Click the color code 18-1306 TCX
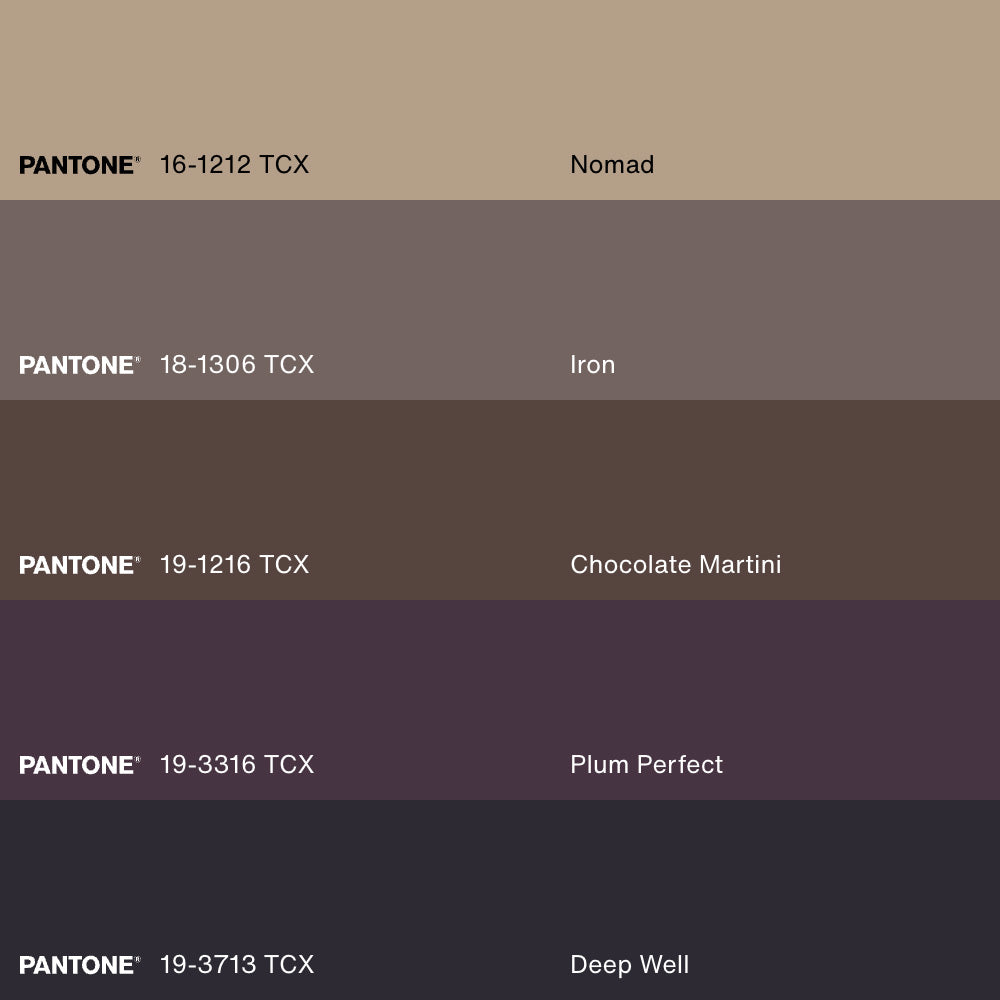Viewport: 1000px width, 1000px height. (236, 365)
